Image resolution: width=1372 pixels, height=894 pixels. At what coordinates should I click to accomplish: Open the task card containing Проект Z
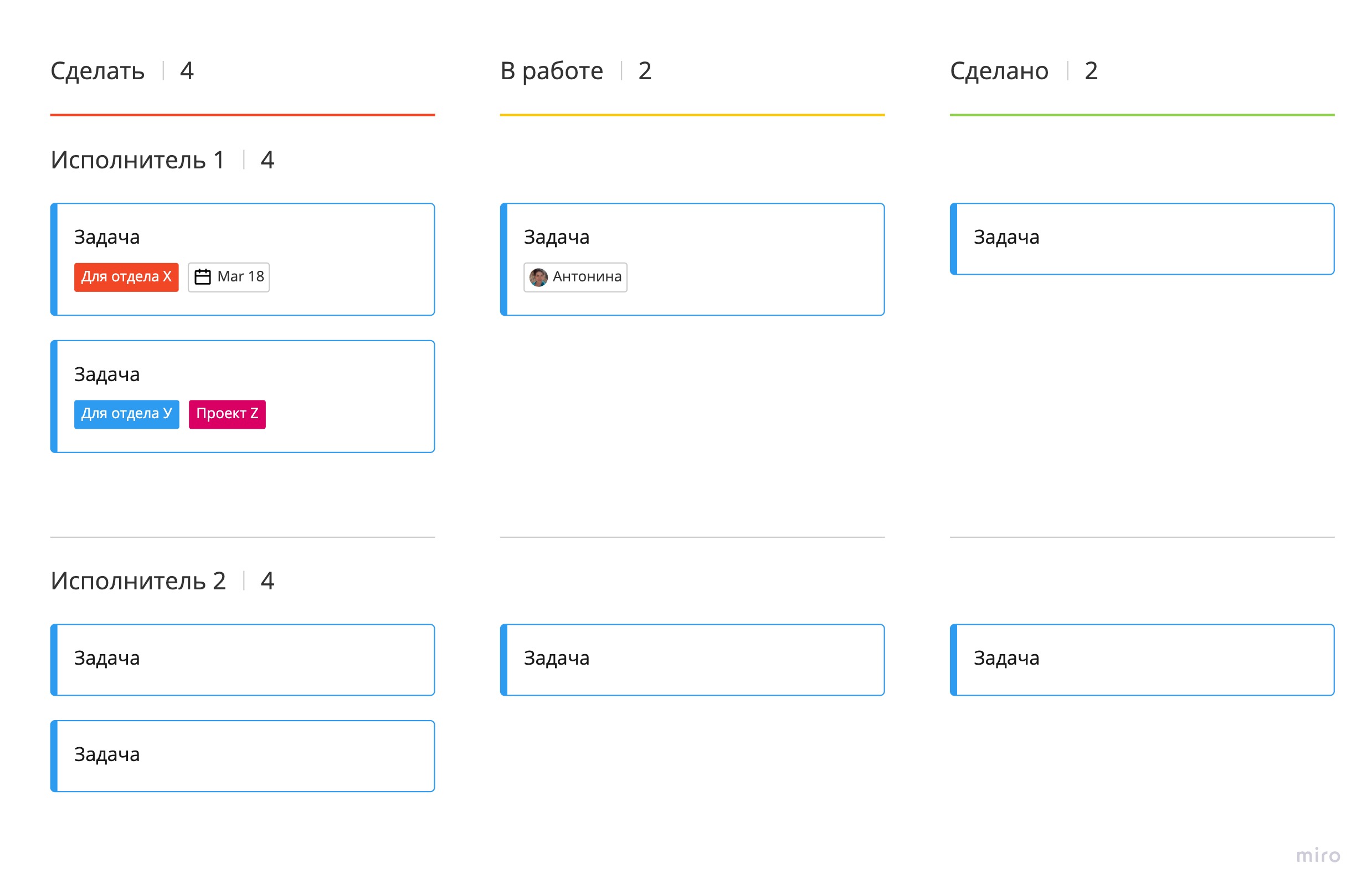click(x=242, y=396)
